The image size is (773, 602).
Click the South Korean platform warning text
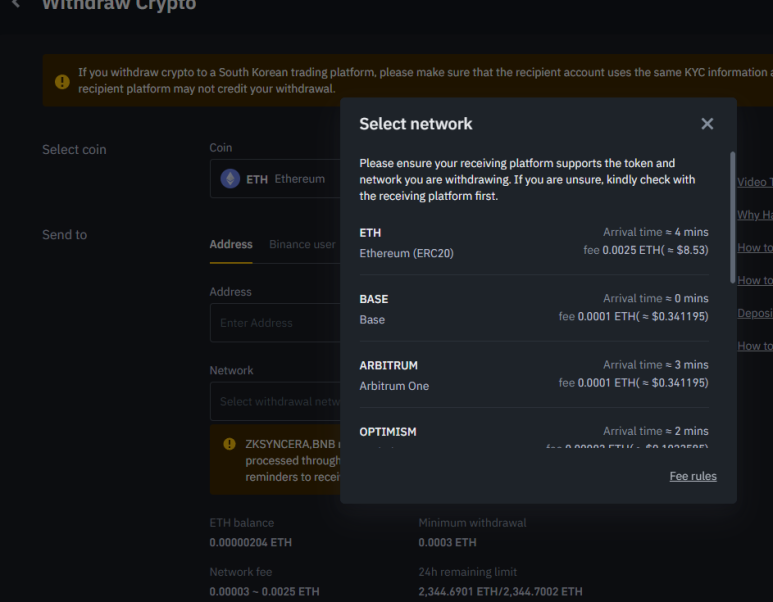coord(425,80)
